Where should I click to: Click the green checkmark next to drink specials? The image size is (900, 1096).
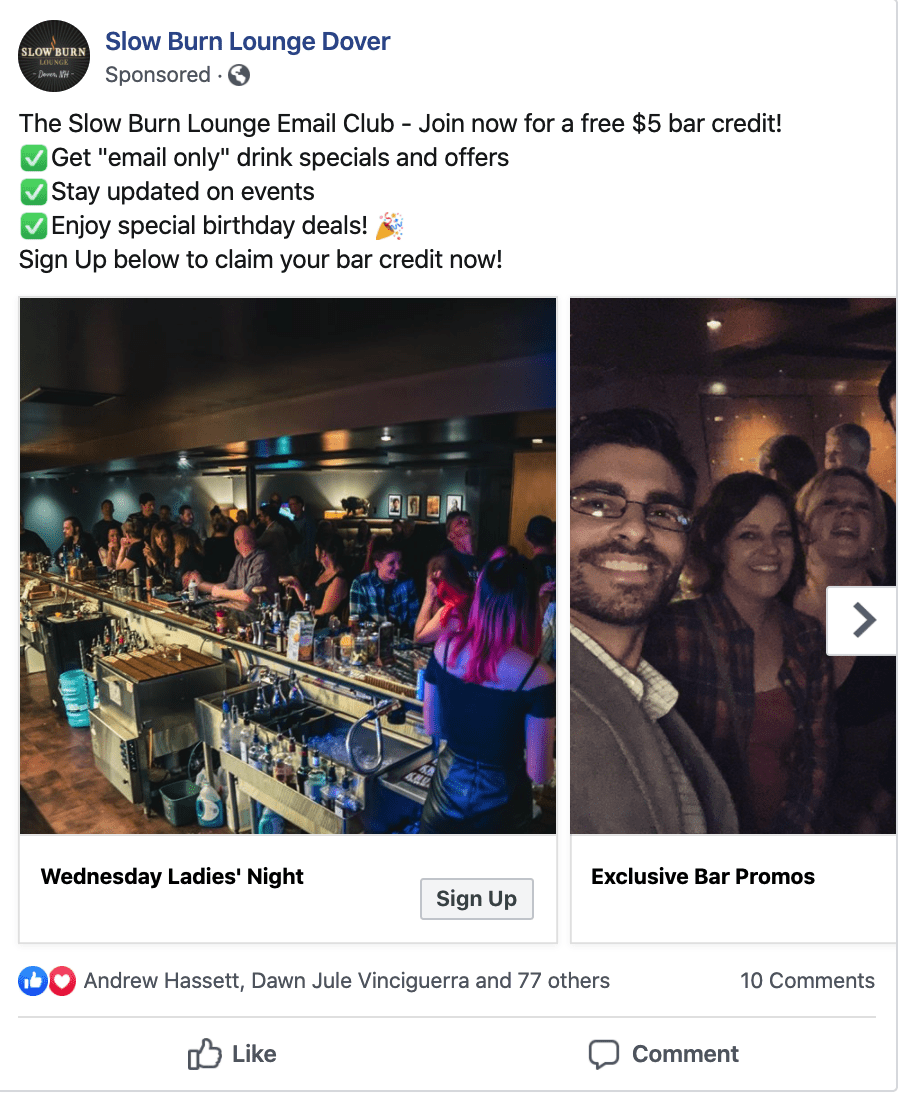pyautogui.click(x=34, y=158)
